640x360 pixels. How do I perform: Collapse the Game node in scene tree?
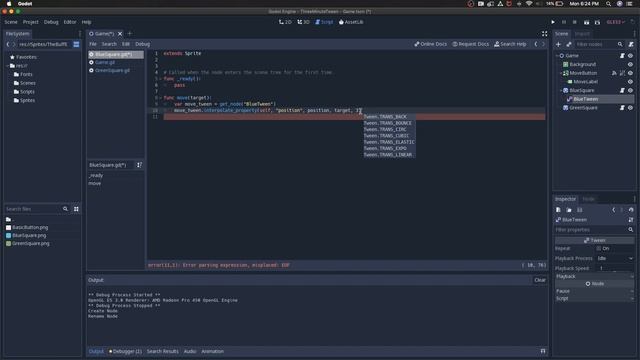tap(557, 56)
